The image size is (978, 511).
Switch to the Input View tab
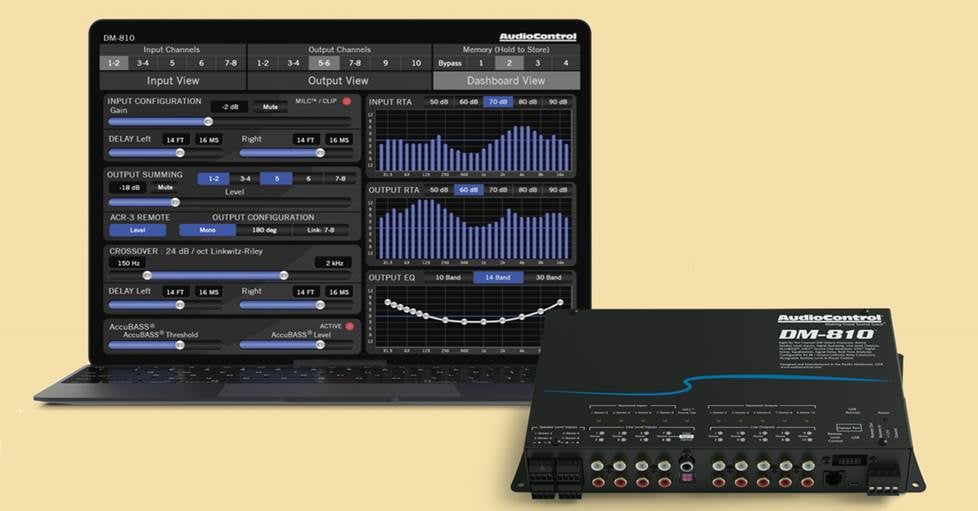coord(173,80)
